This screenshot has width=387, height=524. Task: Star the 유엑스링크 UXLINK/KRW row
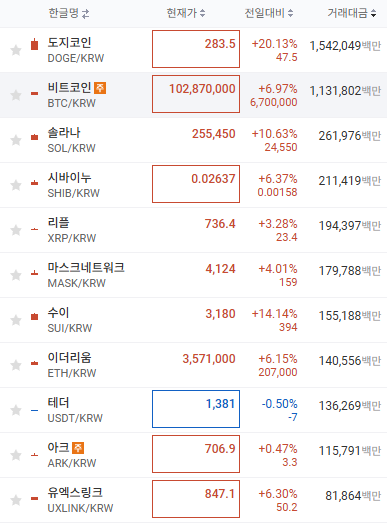coord(16,500)
